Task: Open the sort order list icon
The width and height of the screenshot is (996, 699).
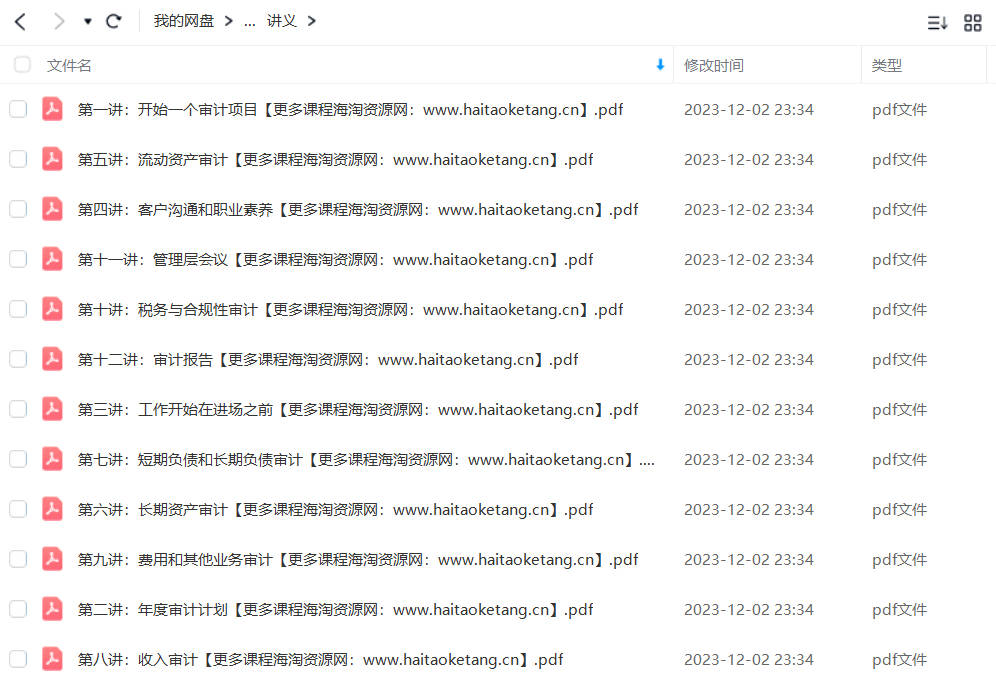Action: point(938,24)
